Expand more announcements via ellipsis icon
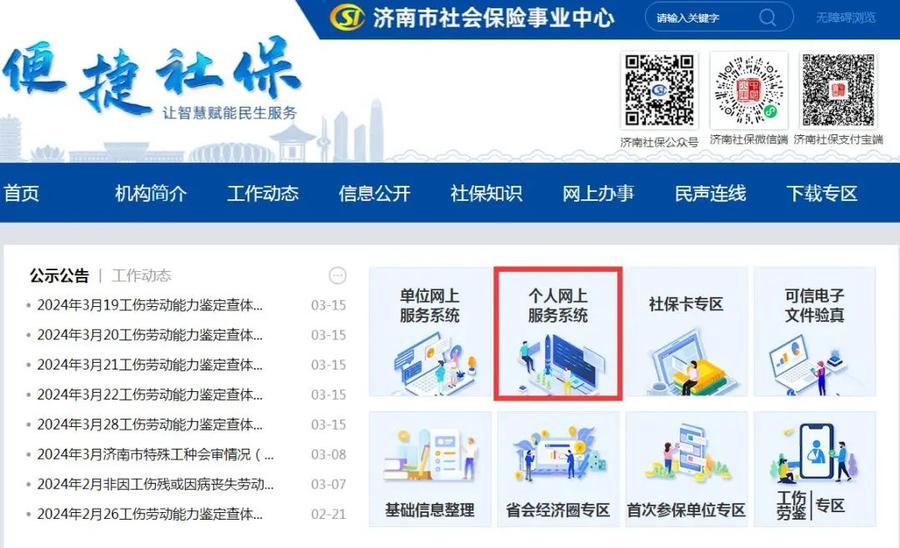Viewport: 900px width, 548px height. (x=337, y=276)
